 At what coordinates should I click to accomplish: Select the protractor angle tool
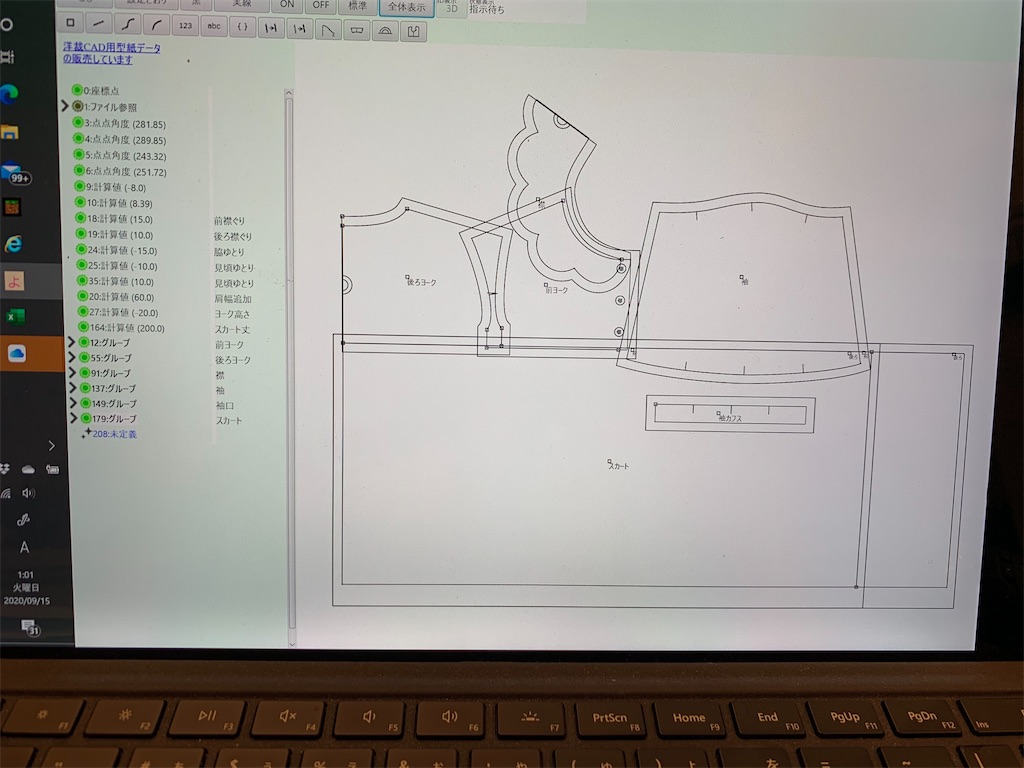click(x=385, y=31)
